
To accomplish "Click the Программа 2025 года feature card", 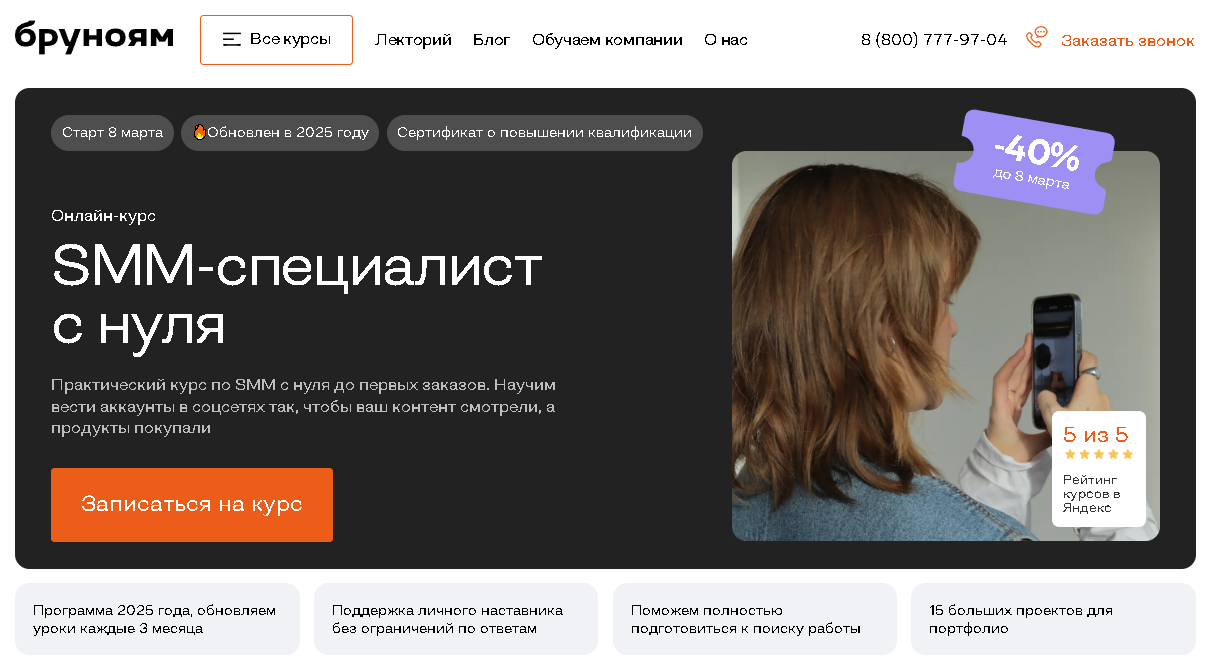I will pyautogui.click(x=157, y=619).
